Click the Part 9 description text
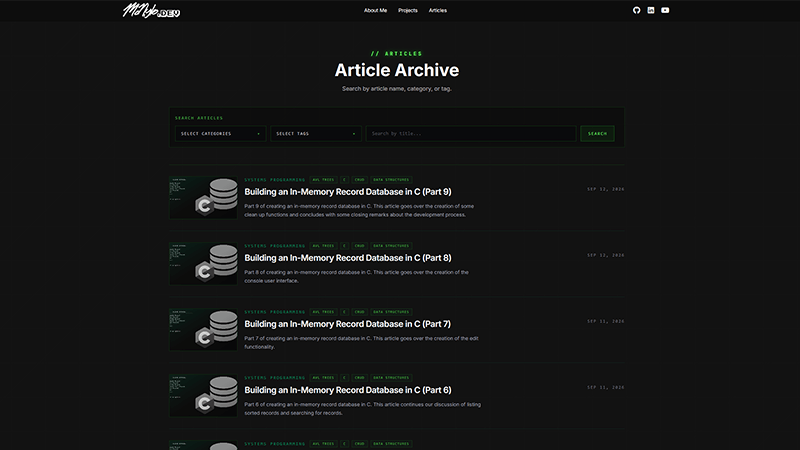Viewport: 800px width, 450px height. click(359, 210)
